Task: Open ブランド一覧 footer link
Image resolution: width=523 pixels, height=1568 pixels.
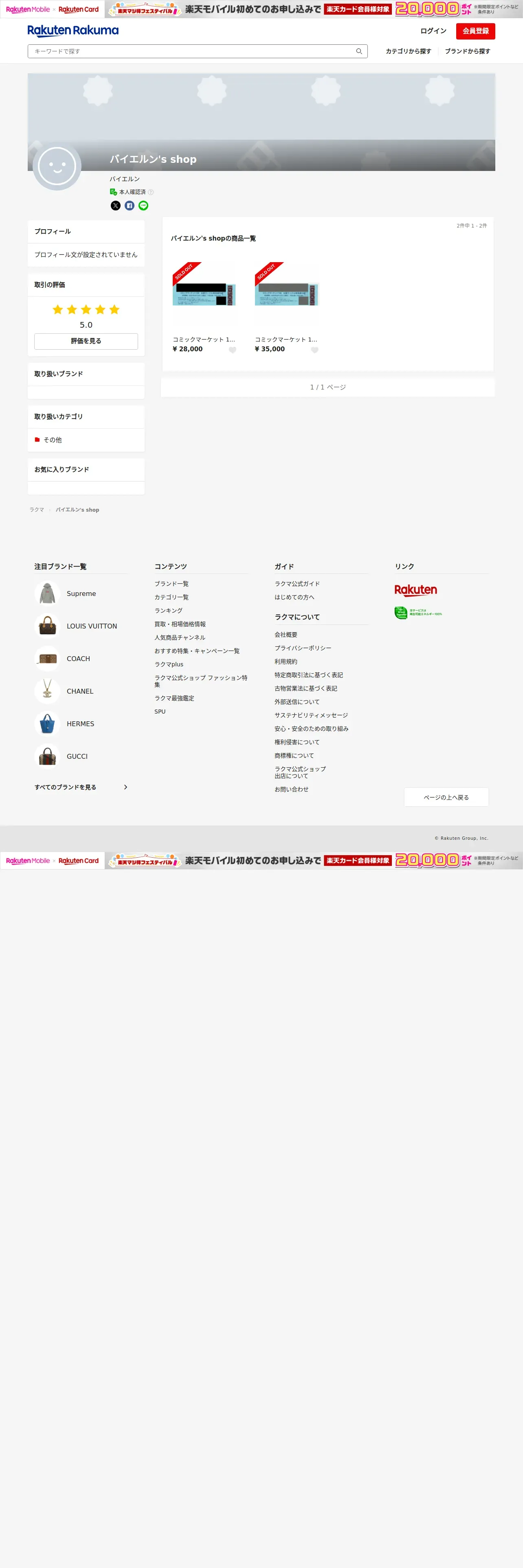Action: (172, 584)
